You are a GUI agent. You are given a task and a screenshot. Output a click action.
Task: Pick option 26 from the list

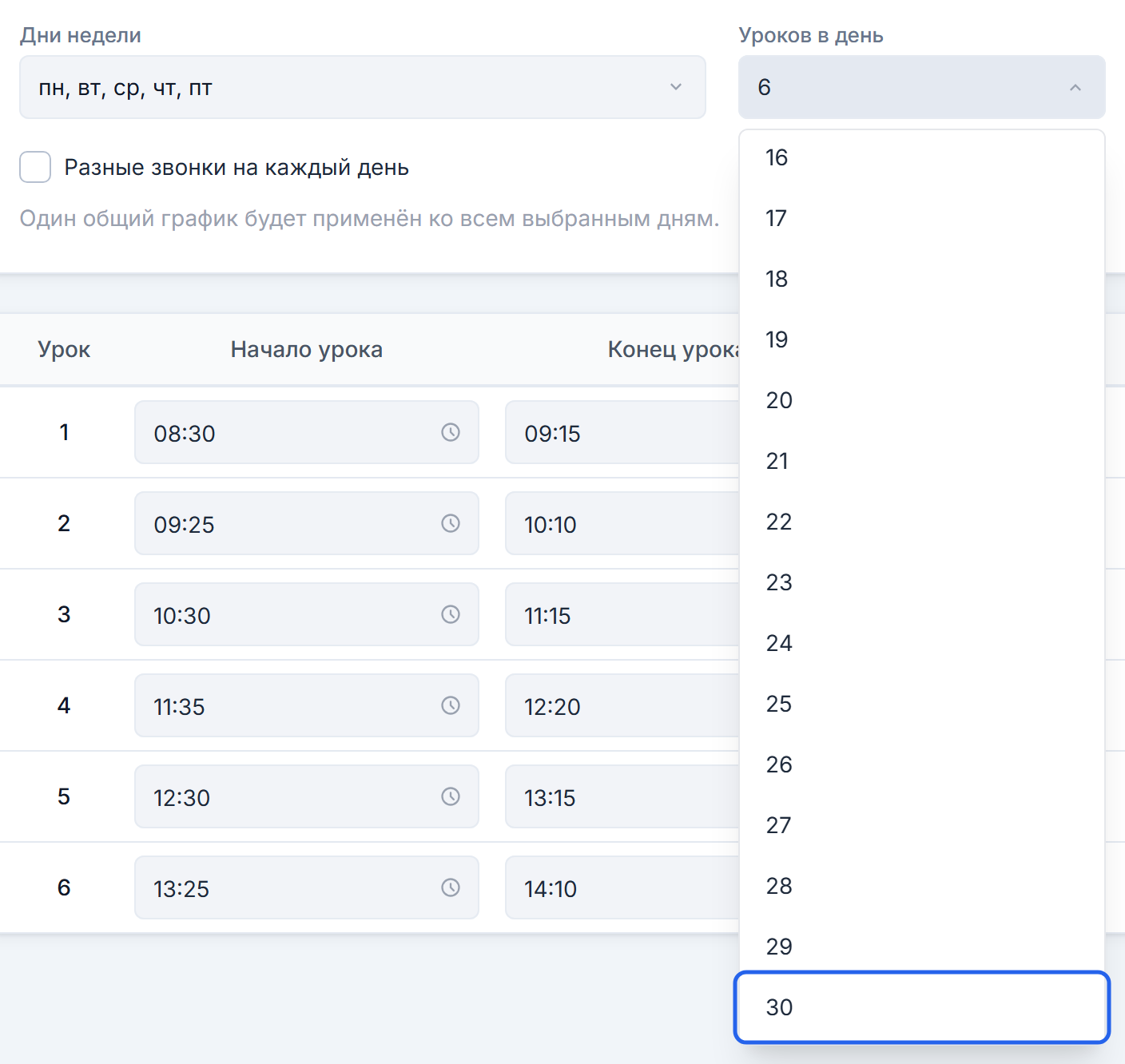pos(922,764)
